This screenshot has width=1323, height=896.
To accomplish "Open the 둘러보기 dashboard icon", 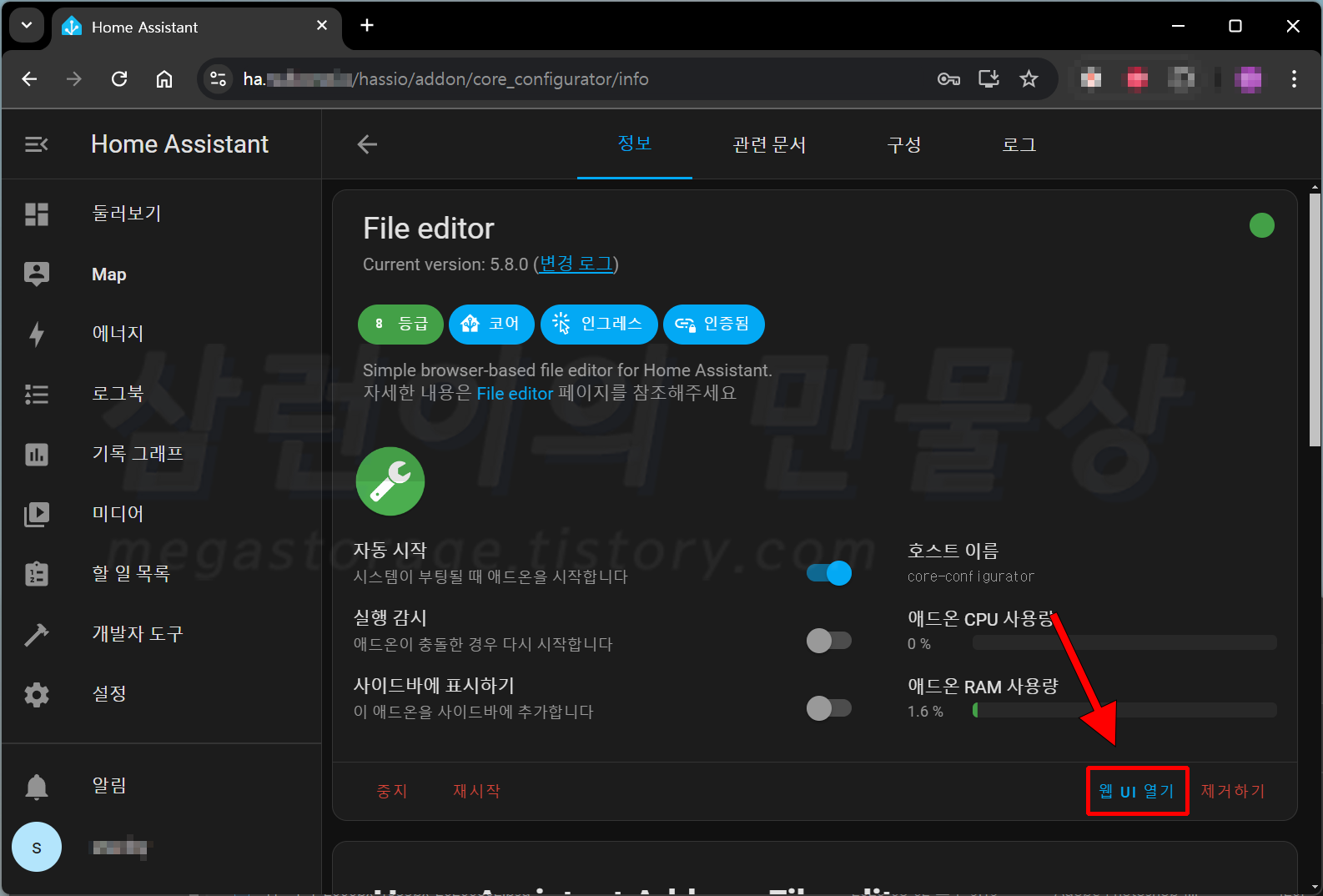I will (x=37, y=214).
